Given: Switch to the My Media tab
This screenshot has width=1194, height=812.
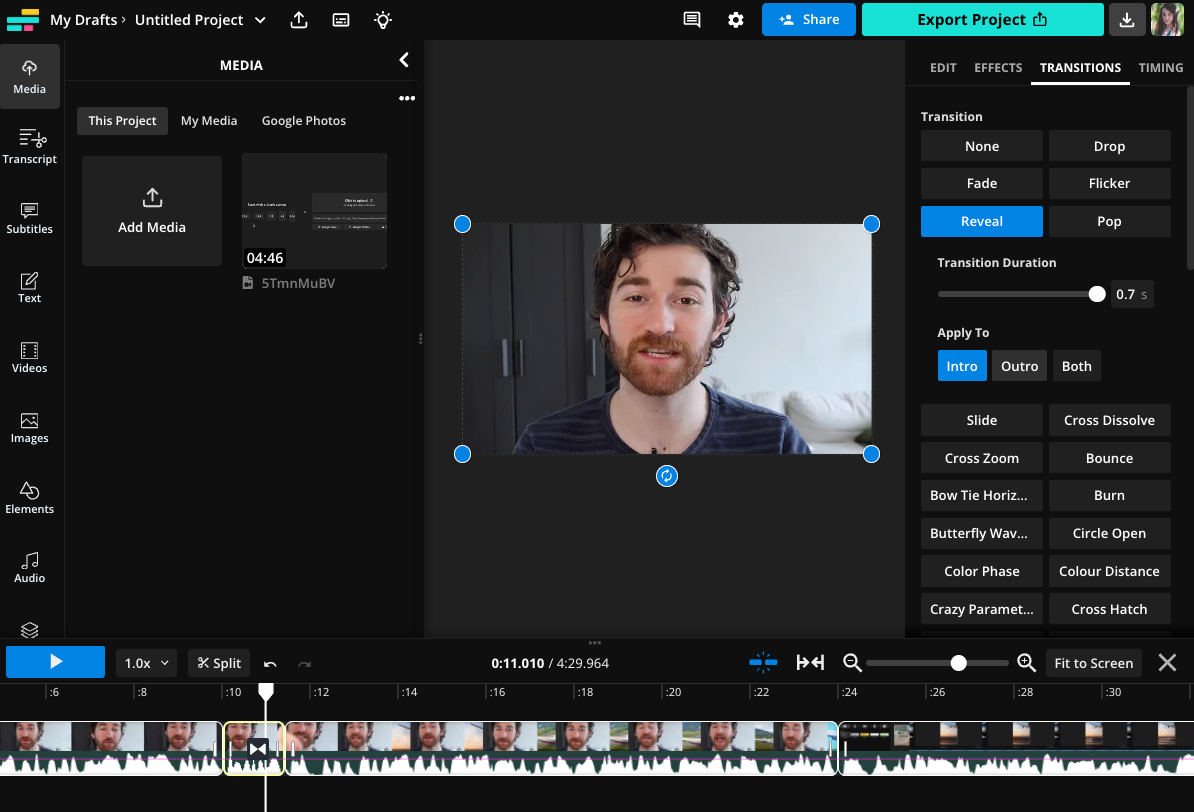Looking at the screenshot, I should coord(209,120).
